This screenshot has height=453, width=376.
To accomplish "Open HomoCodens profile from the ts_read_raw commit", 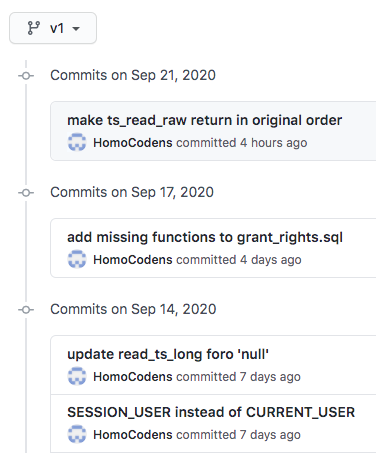I will 133,143.
